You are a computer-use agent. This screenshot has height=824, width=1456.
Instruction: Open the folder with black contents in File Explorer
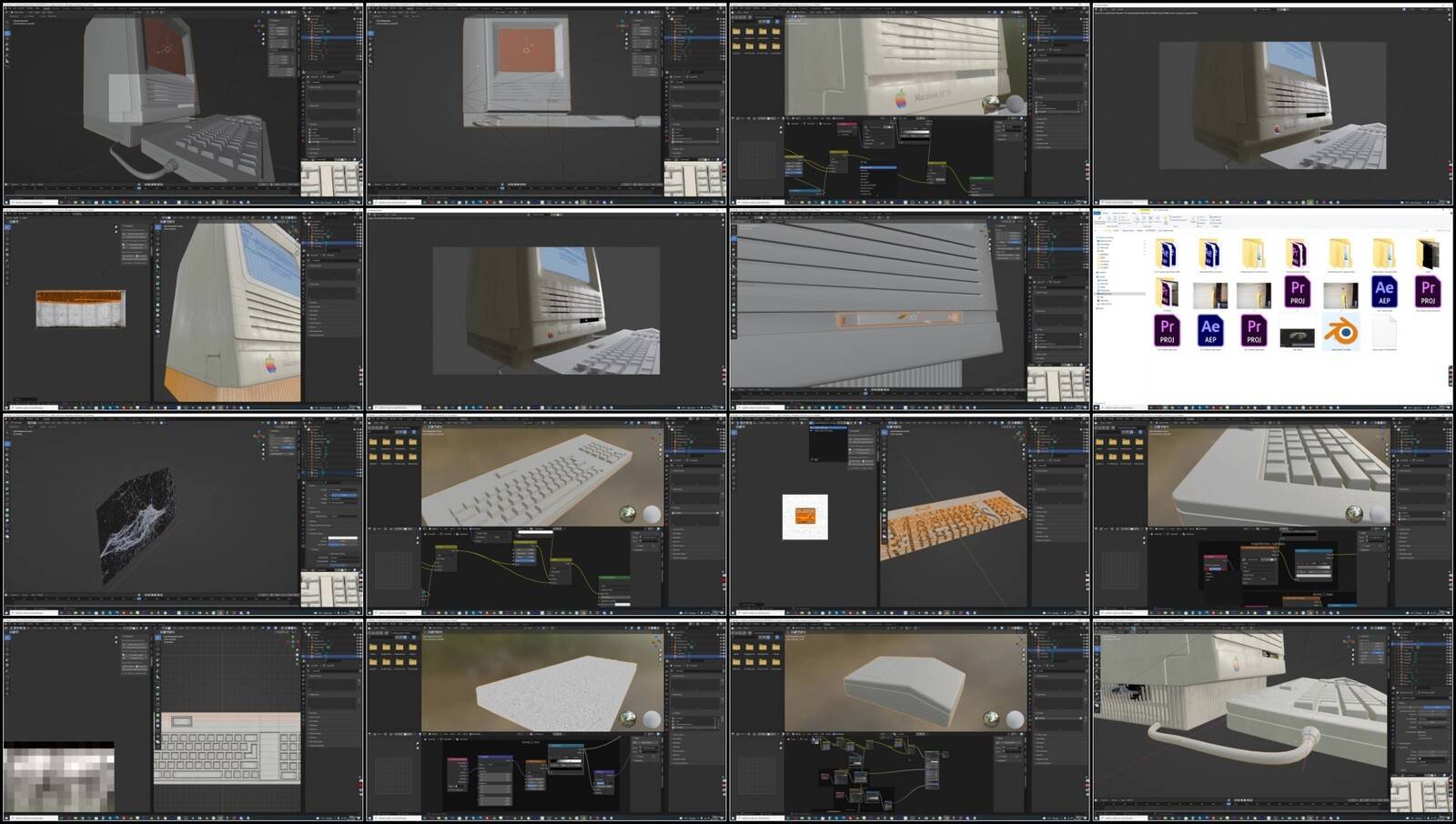(1428, 254)
